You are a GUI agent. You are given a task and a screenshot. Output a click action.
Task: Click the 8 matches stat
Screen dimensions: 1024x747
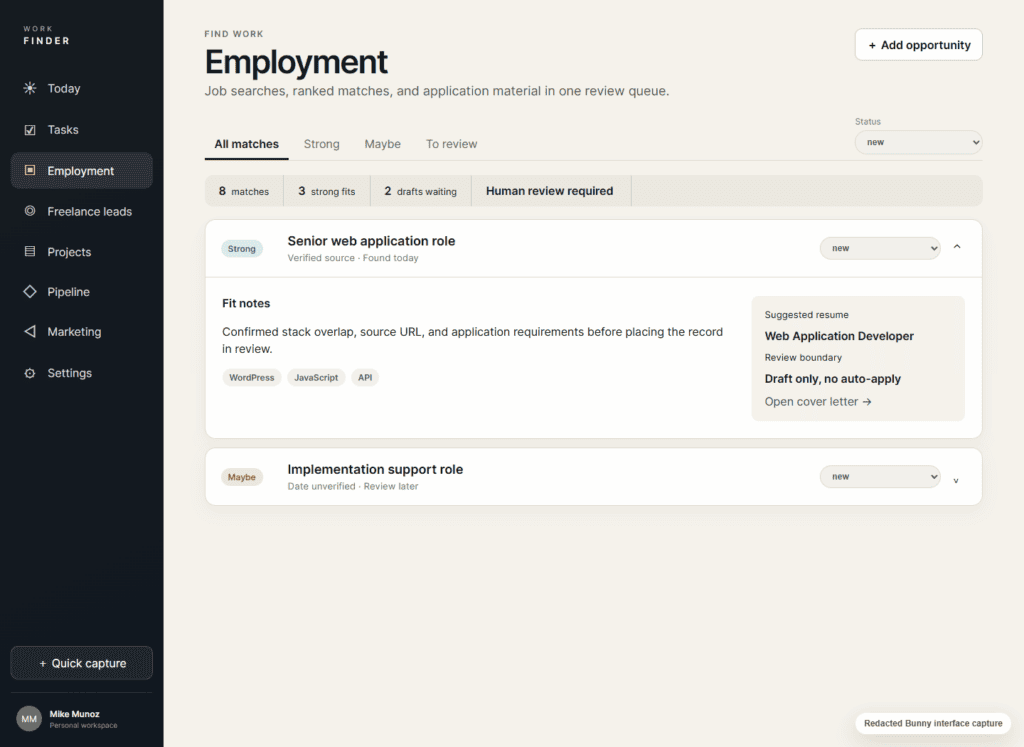tap(244, 191)
